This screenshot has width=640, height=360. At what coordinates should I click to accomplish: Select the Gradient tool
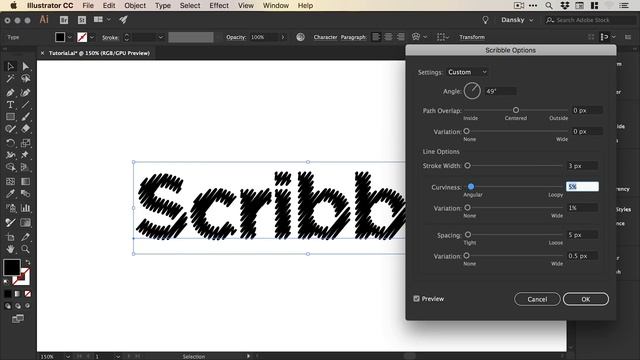click(x=25, y=182)
